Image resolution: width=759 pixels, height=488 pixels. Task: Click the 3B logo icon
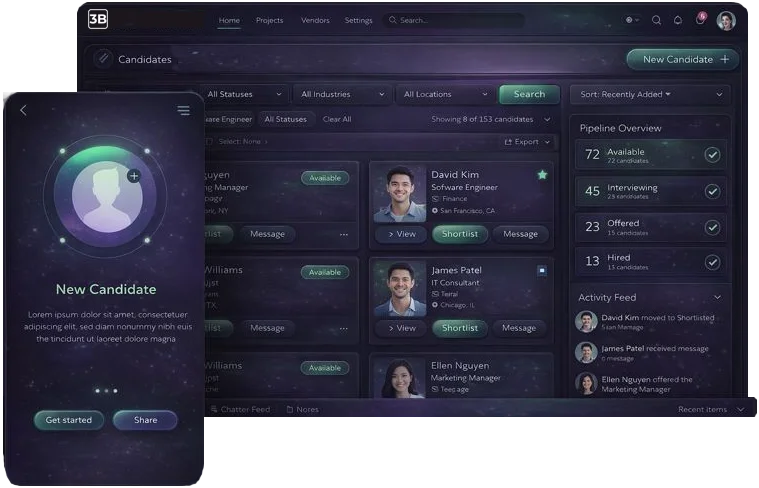[98, 19]
